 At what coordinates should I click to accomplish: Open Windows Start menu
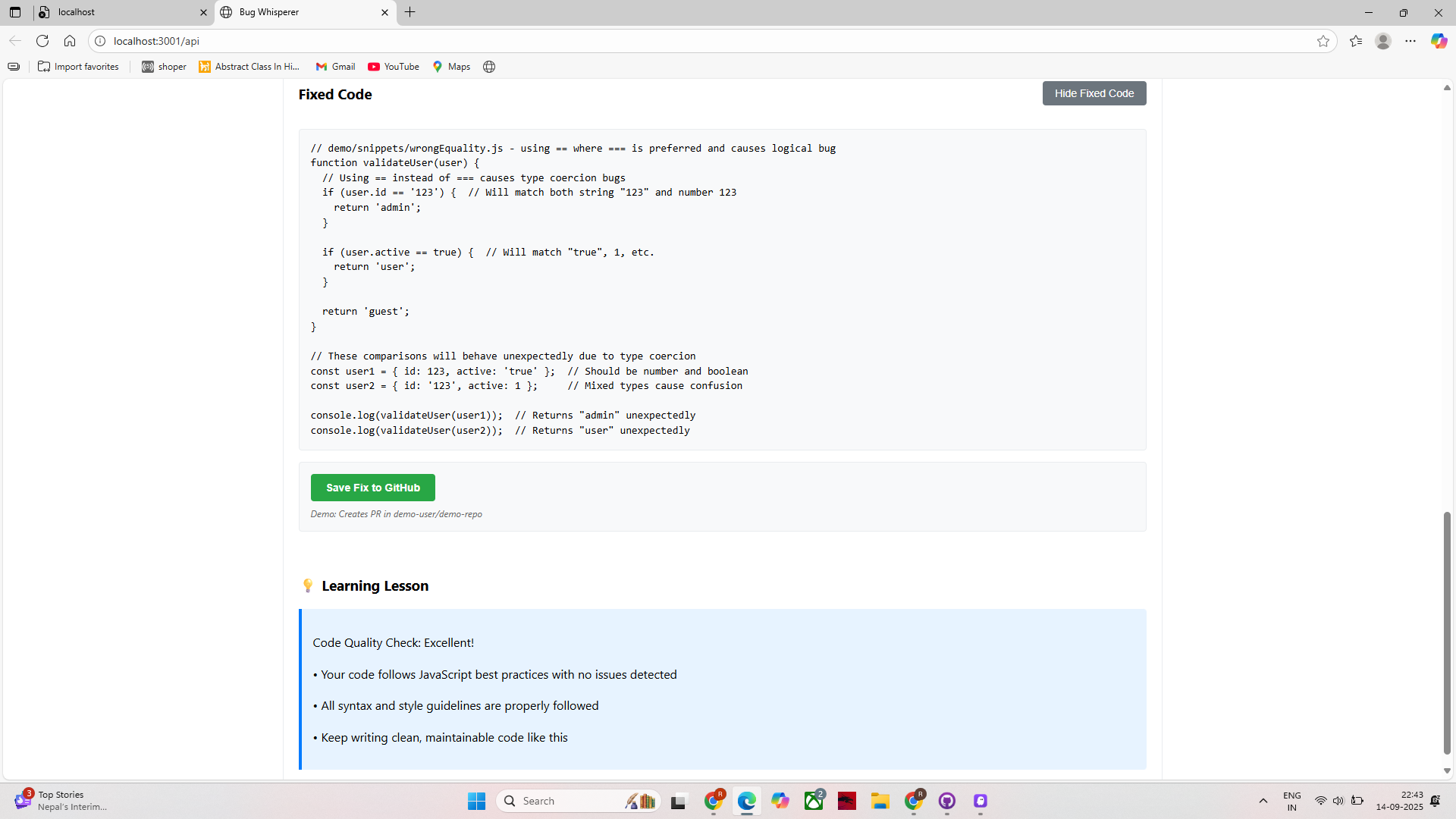pyautogui.click(x=476, y=801)
